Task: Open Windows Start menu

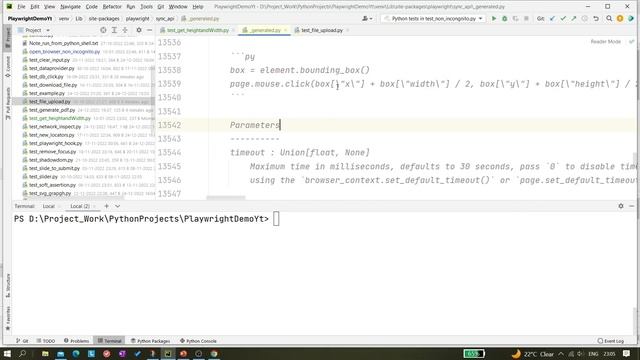Action: 7,353
